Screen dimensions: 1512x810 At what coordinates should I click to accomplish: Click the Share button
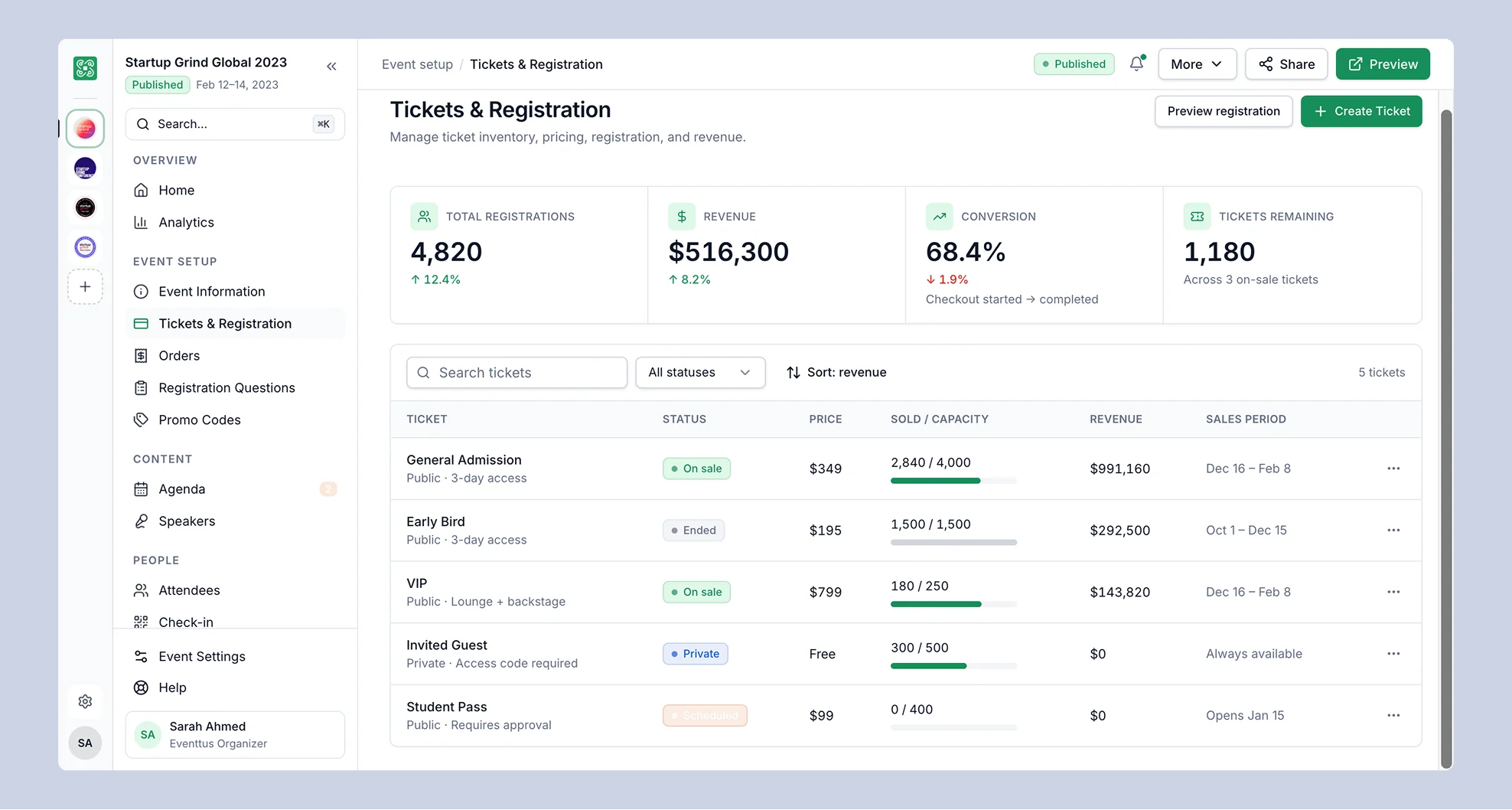[x=1286, y=64]
